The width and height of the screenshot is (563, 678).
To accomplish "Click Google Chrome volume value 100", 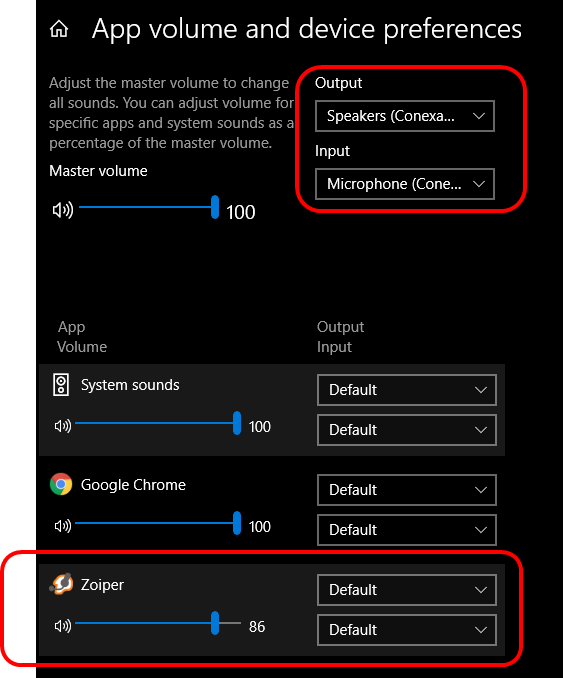I will coord(259,527).
